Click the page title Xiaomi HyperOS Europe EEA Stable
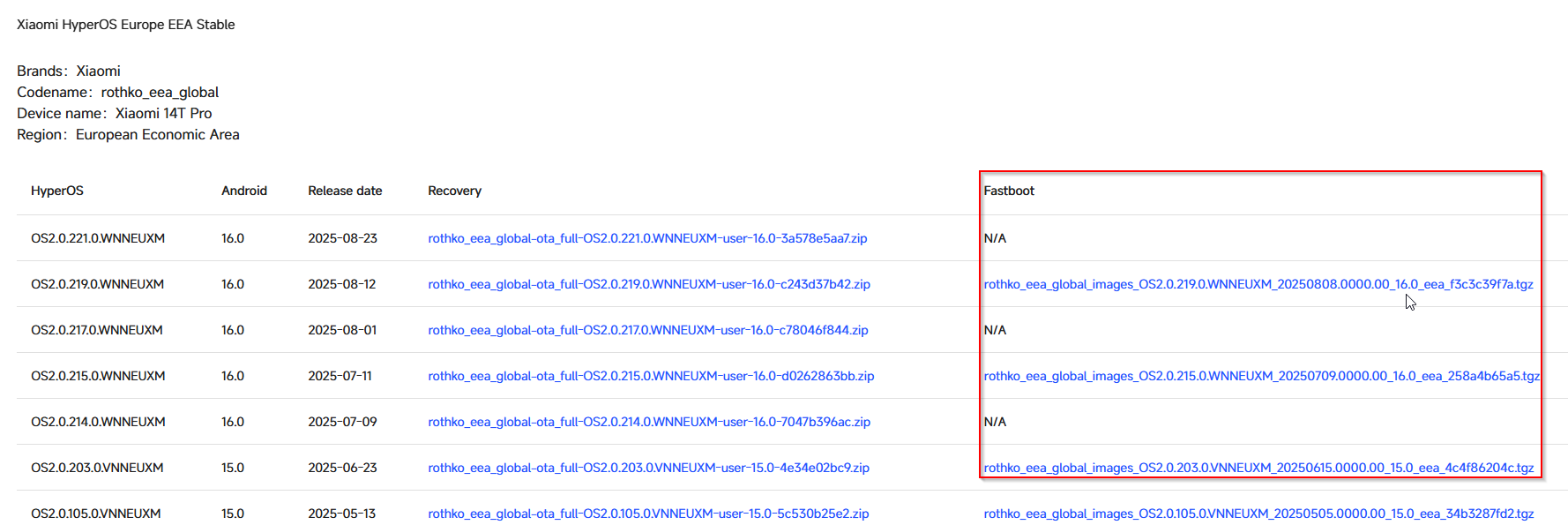 pos(126,25)
